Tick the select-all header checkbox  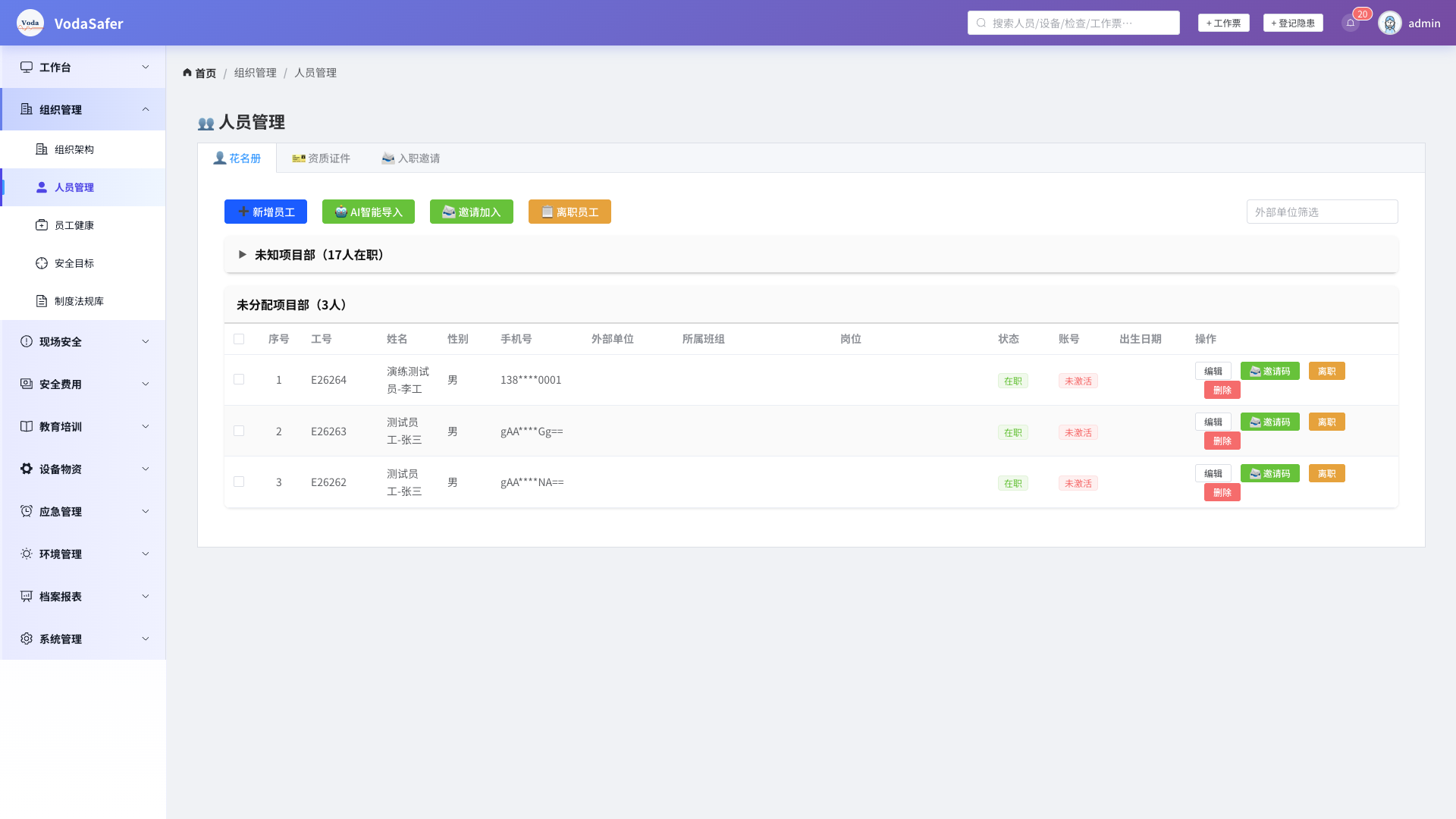[239, 339]
